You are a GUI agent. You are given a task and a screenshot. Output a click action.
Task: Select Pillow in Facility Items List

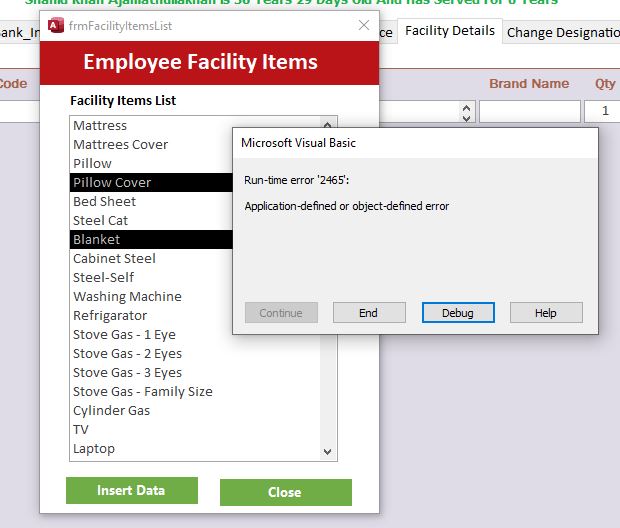[150, 163]
